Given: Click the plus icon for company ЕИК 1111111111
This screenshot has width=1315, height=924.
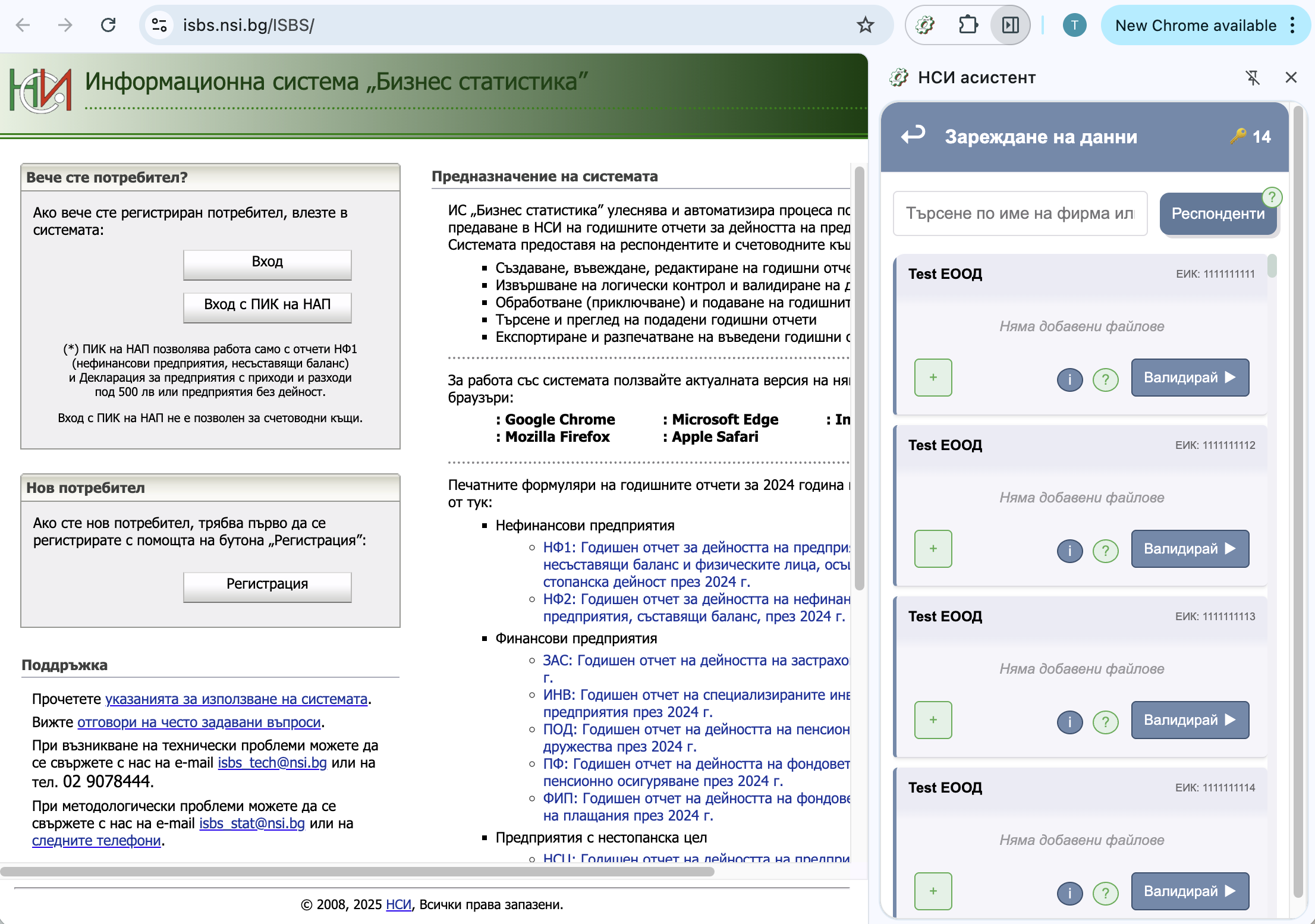Looking at the screenshot, I should pos(933,378).
